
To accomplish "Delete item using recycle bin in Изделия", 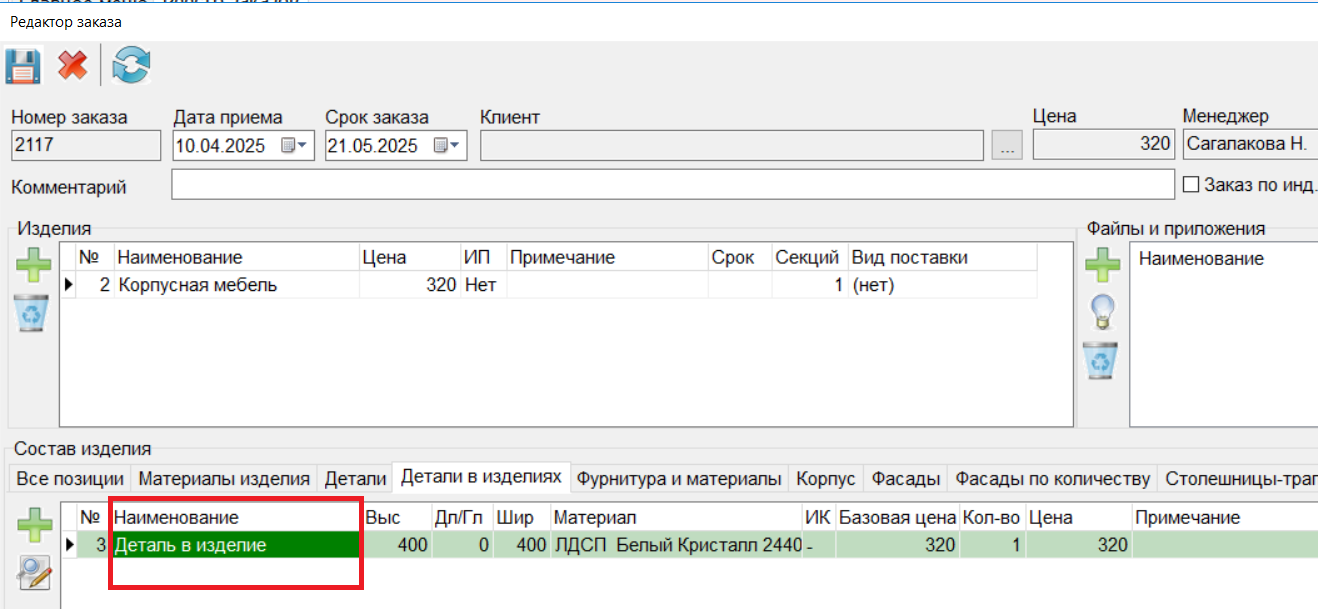I will pyautogui.click(x=33, y=313).
